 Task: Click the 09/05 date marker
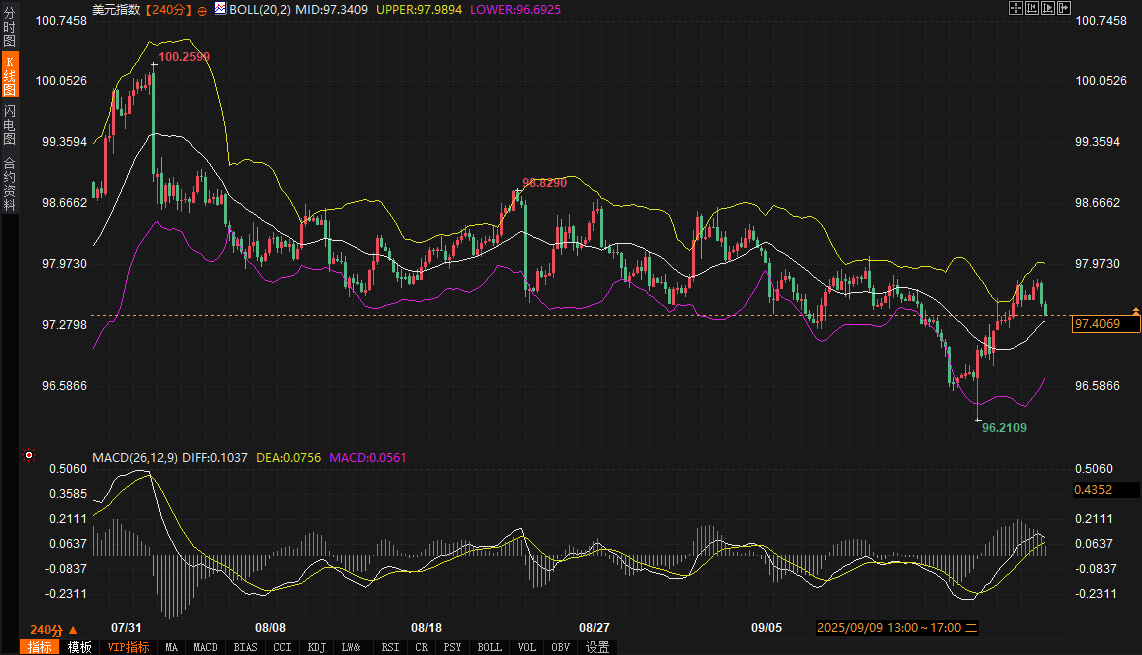(766, 627)
